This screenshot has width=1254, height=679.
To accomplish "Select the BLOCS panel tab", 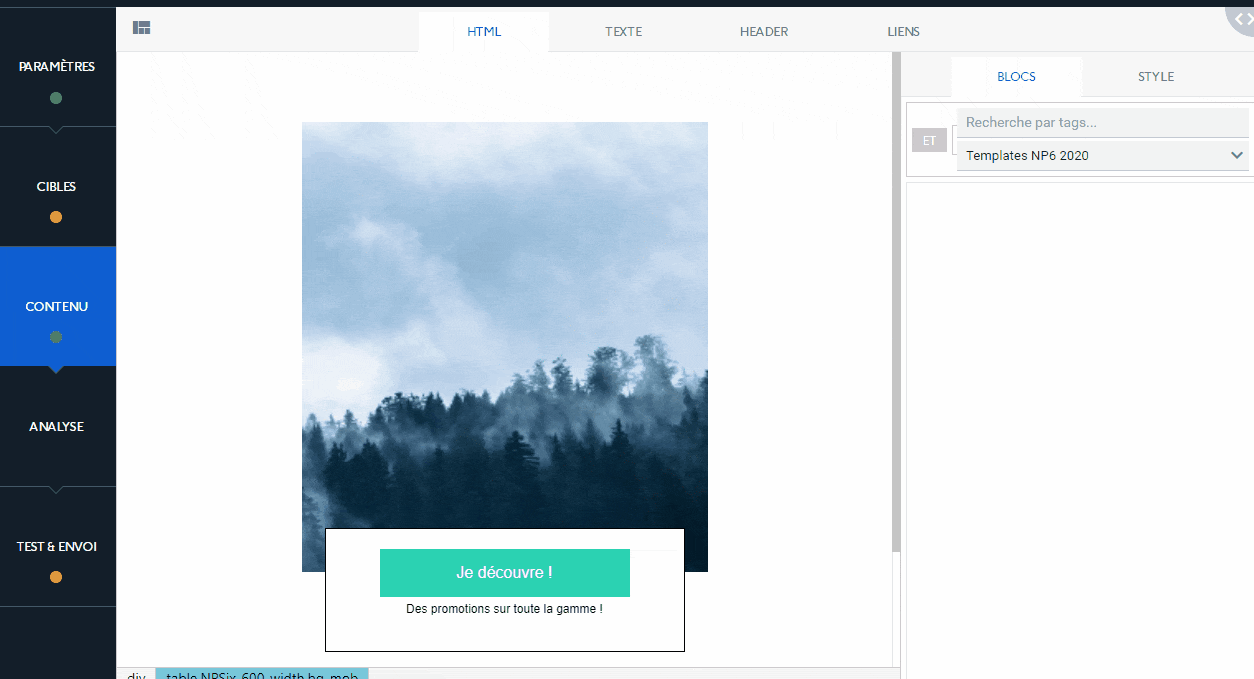I will pos(1016,77).
